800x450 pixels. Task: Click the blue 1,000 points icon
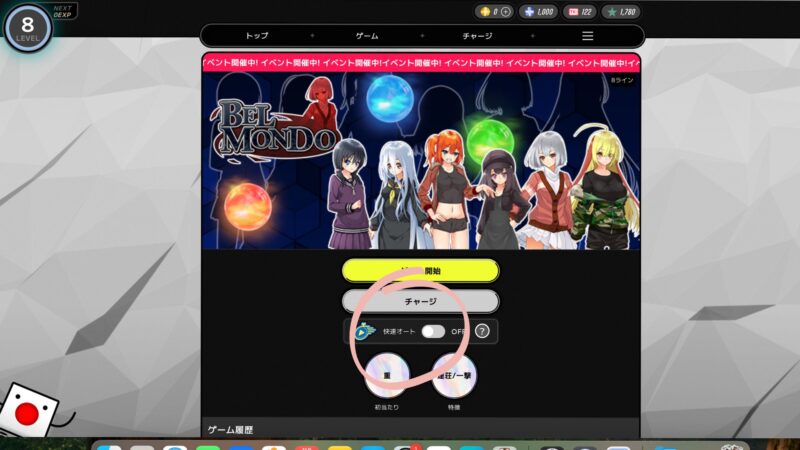tap(529, 12)
